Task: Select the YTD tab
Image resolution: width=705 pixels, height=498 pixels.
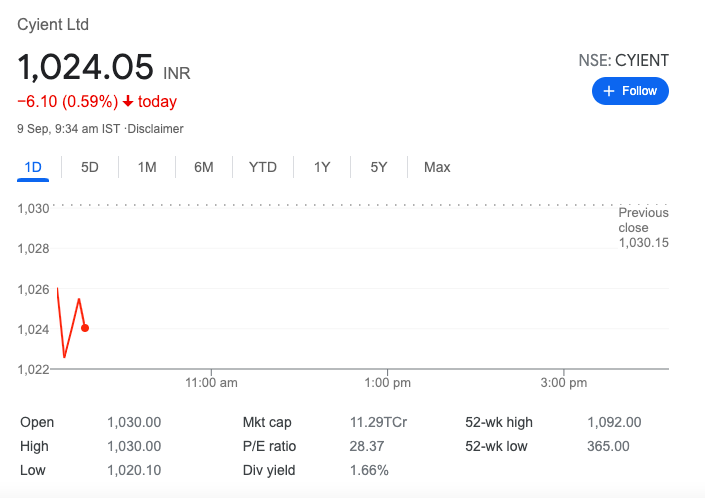Action: point(263,167)
